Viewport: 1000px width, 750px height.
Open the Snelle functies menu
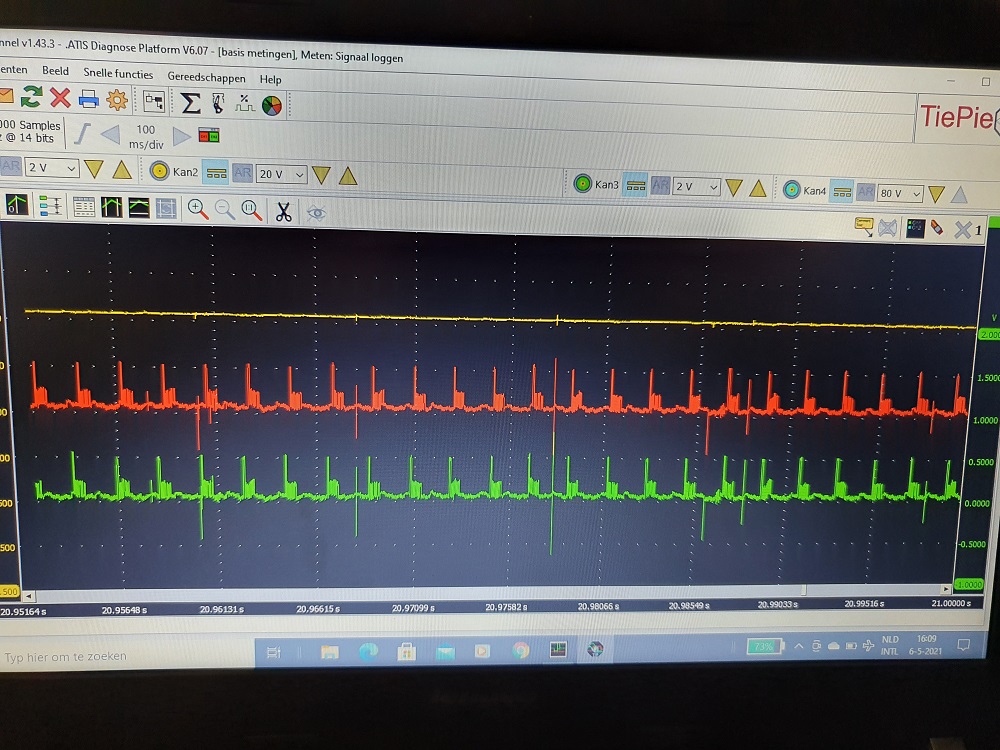coord(118,73)
